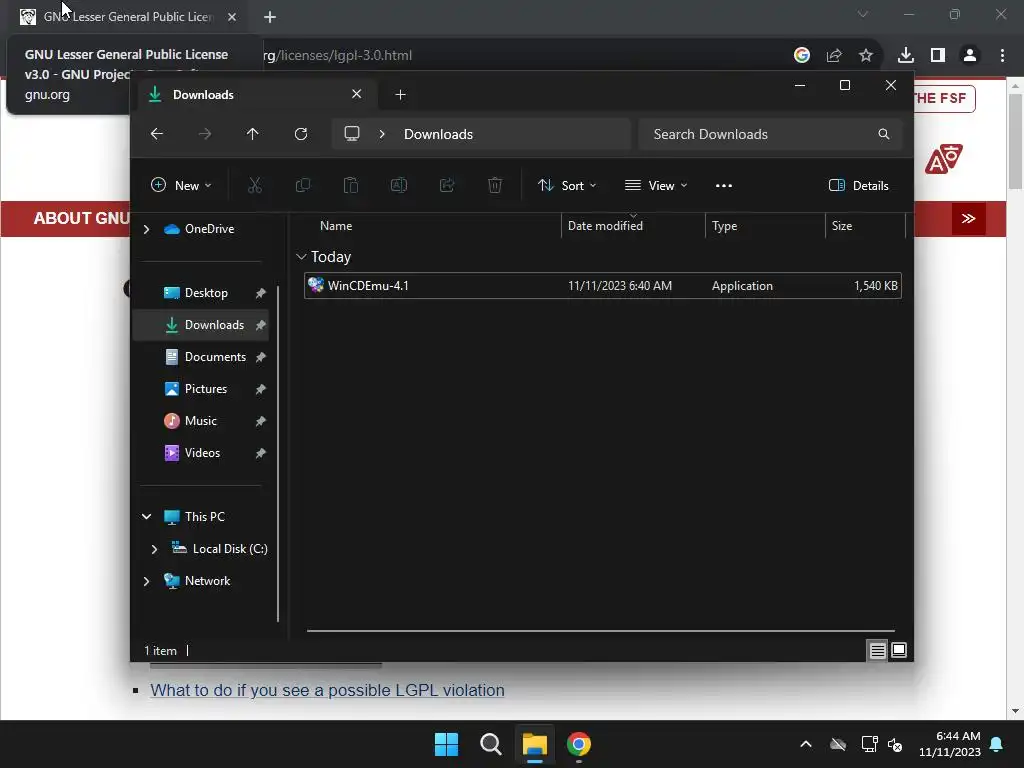This screenshot has height=768, width=1024.
Task: Click File Explorer taskbar icon
Action: [534, 744]
